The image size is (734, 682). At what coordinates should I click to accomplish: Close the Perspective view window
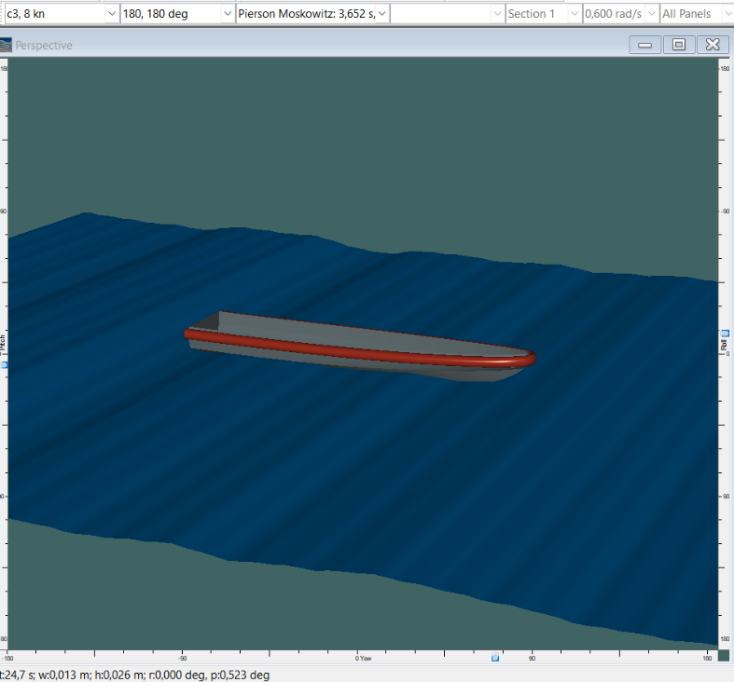tap(712, 45)
